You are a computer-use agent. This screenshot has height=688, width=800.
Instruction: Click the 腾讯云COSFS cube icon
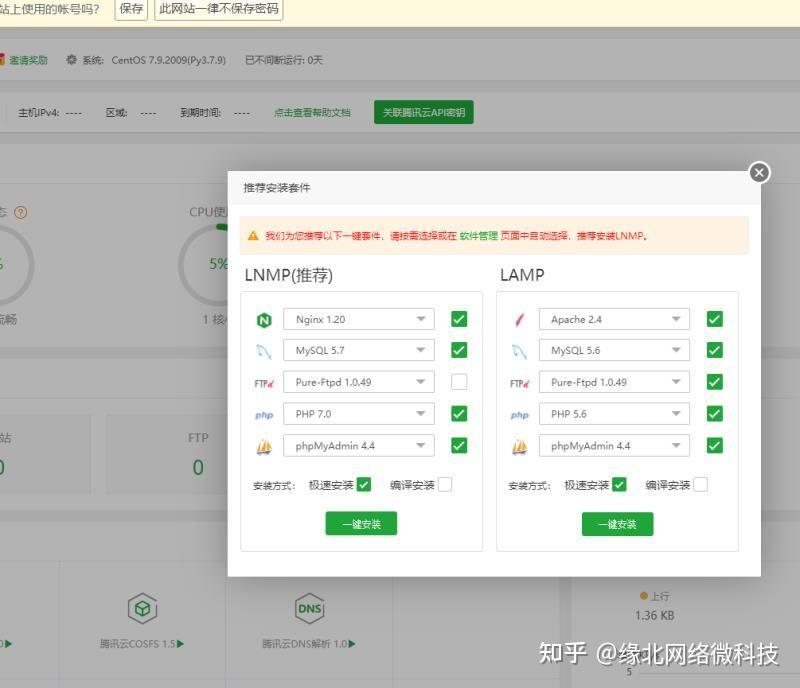click(142, 608)
